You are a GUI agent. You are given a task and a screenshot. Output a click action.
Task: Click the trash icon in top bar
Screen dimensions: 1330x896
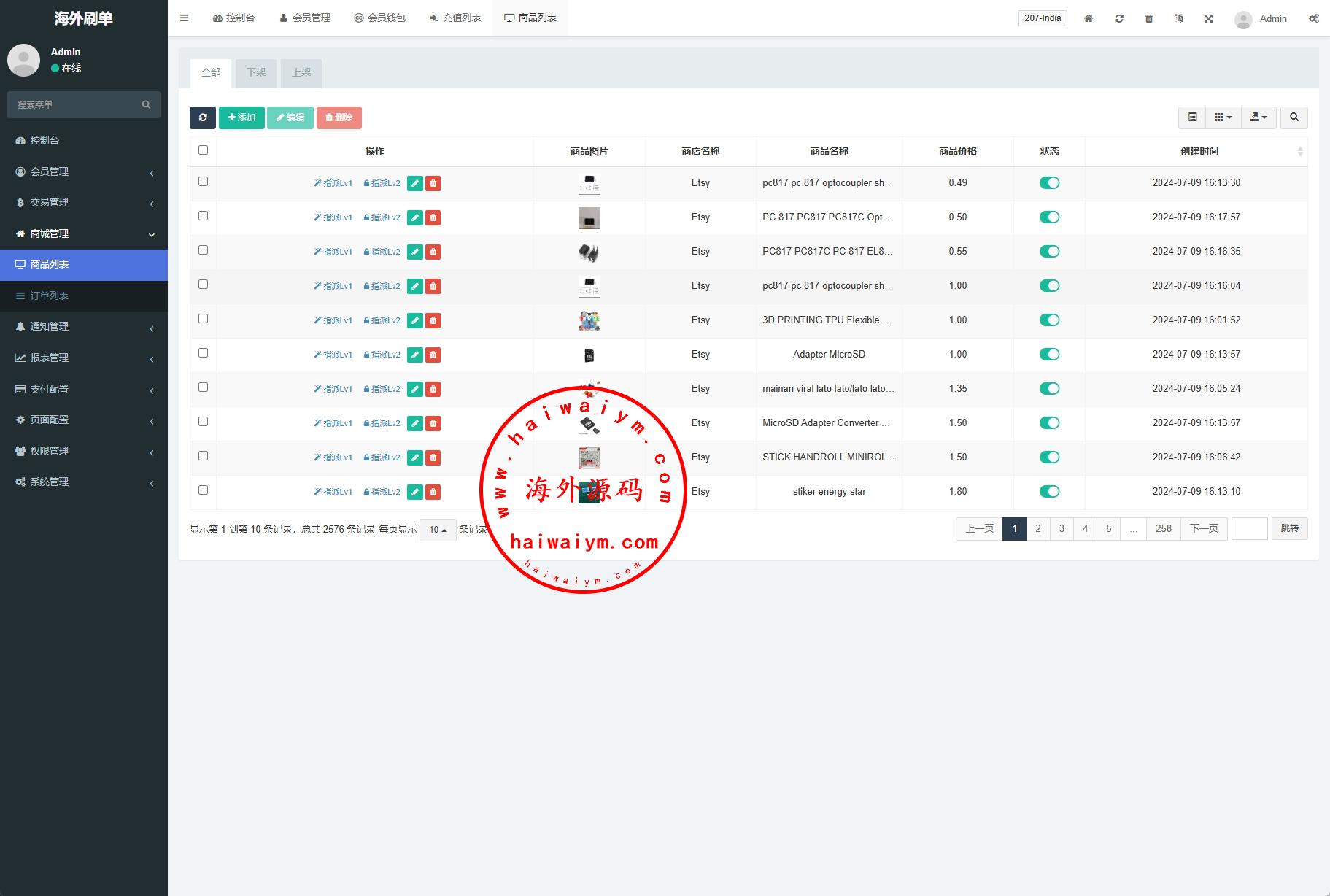1148,18
